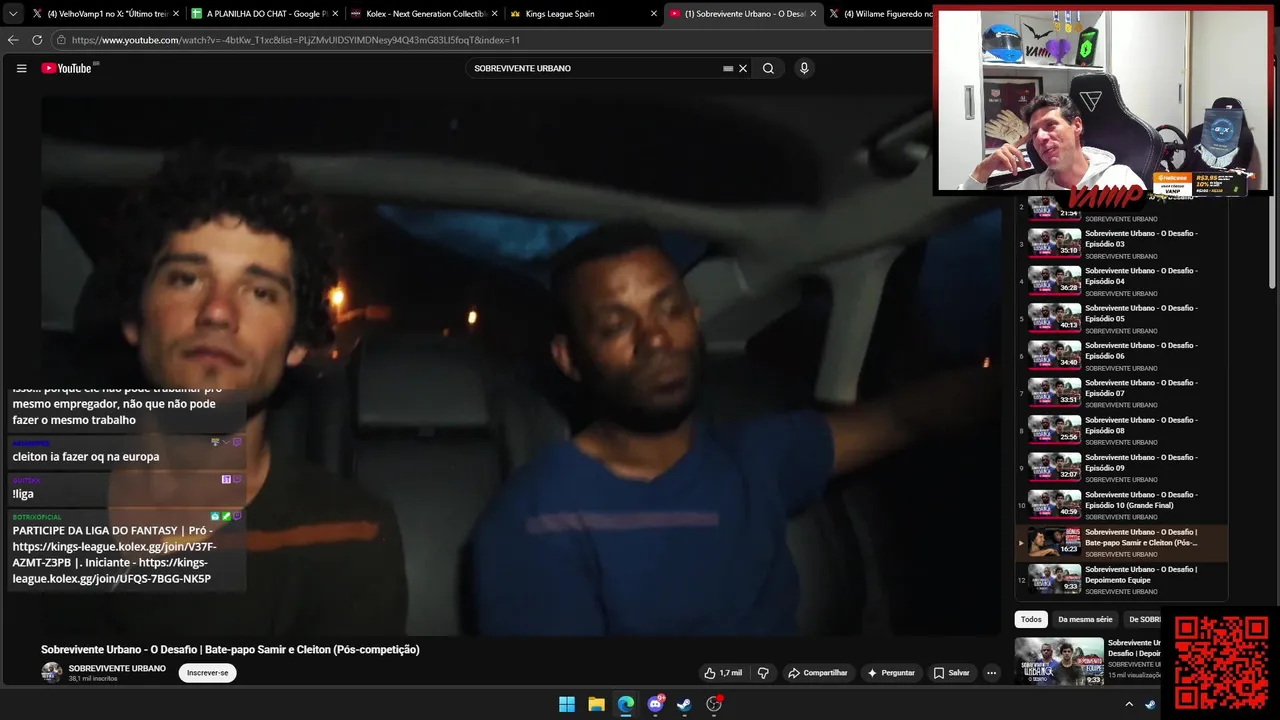Start voice search with the microphone icon
1280x720 pixels.
803,68
